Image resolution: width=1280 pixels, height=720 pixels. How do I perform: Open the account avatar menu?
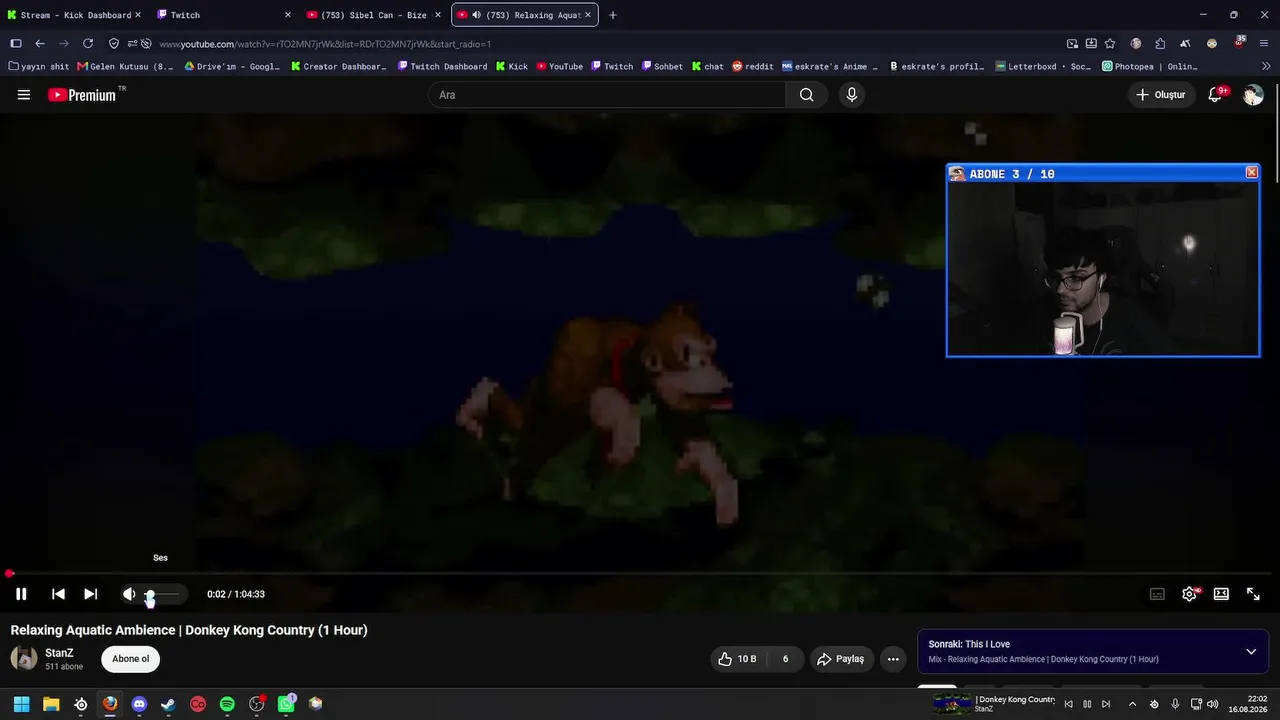[1253, 95]
